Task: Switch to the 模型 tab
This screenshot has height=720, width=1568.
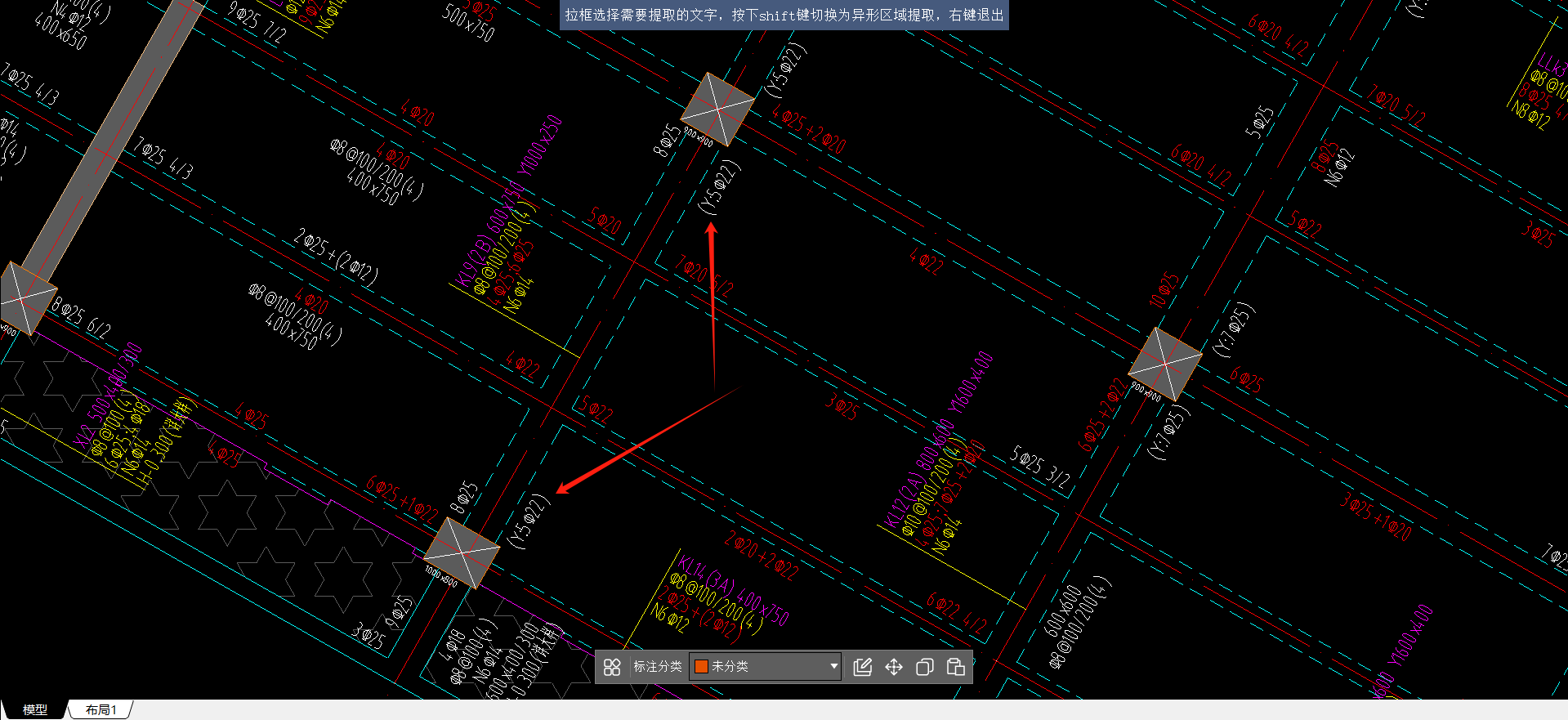Action: click(34, 709)
